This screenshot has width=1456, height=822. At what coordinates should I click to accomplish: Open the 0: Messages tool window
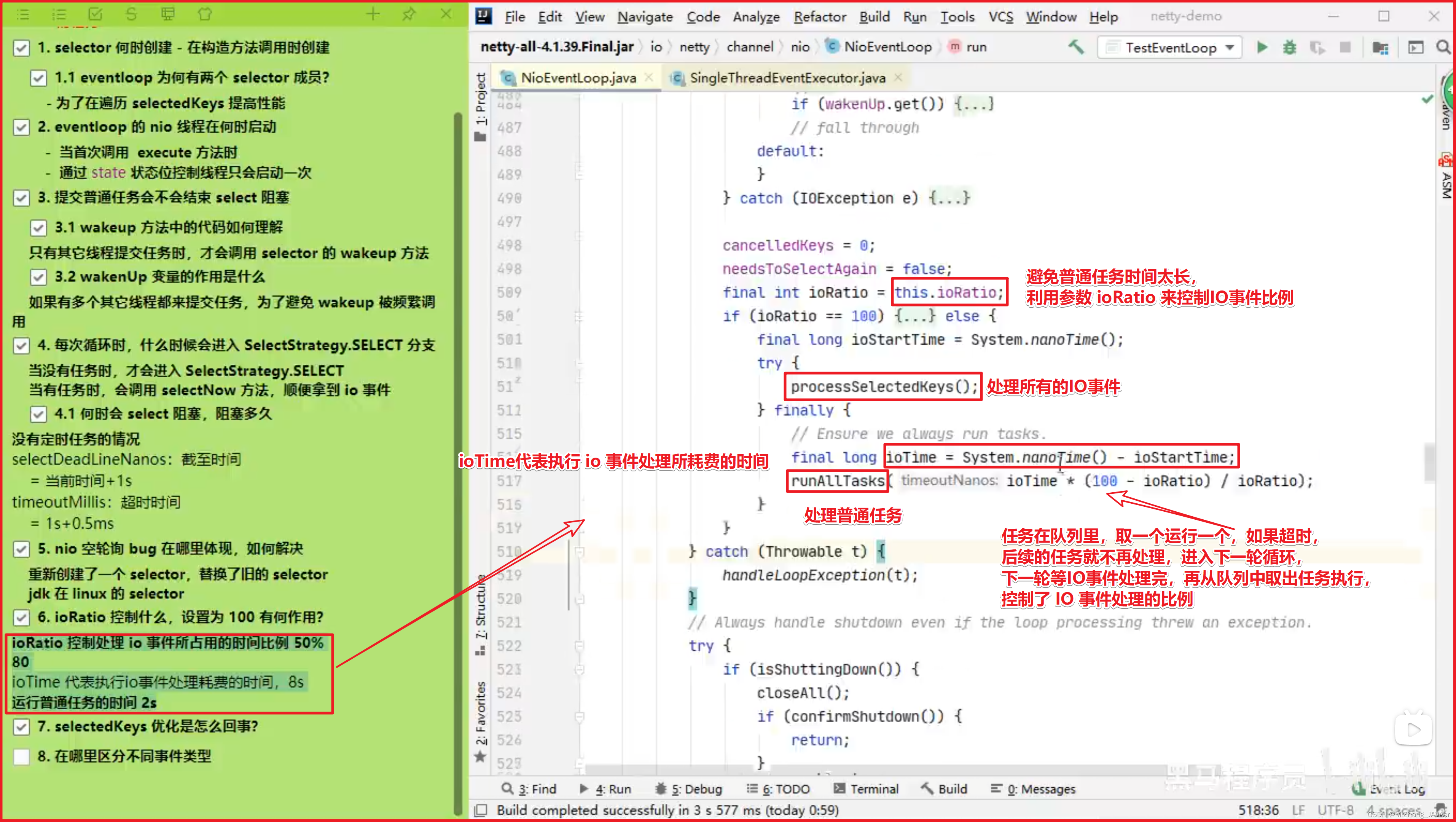click(1033, 788)
